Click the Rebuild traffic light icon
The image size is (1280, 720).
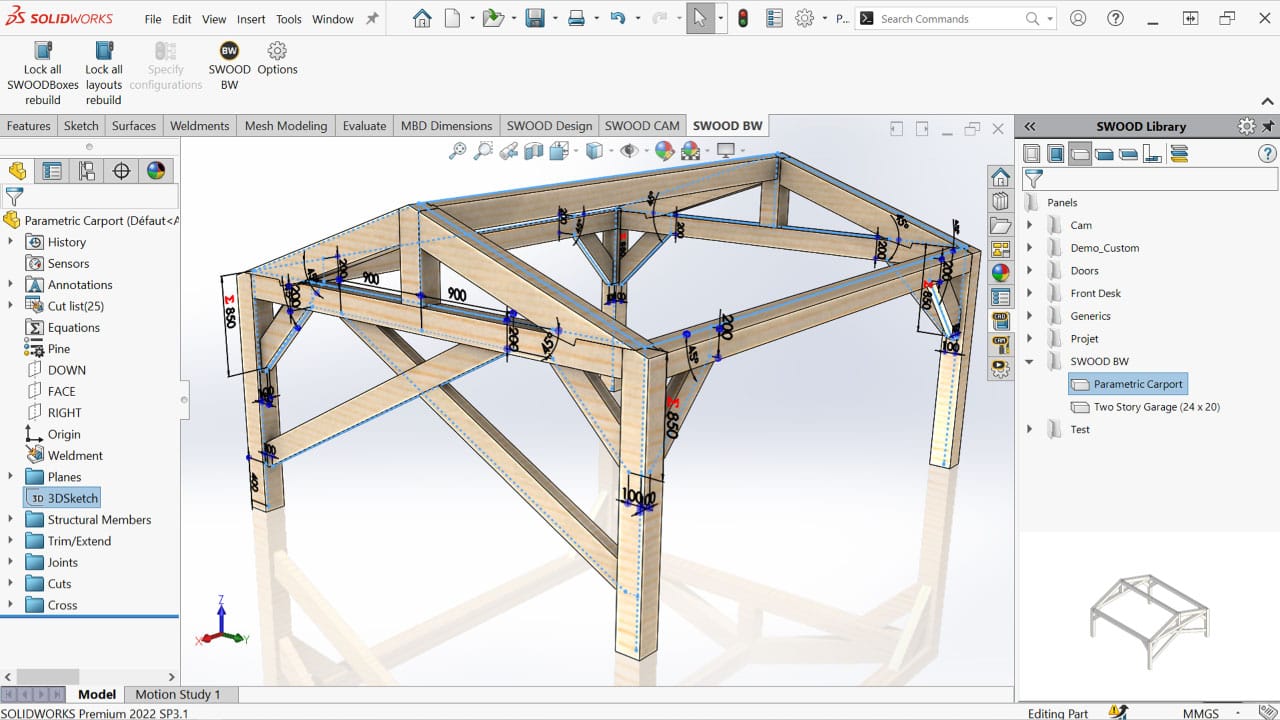(x=742, y=18)
